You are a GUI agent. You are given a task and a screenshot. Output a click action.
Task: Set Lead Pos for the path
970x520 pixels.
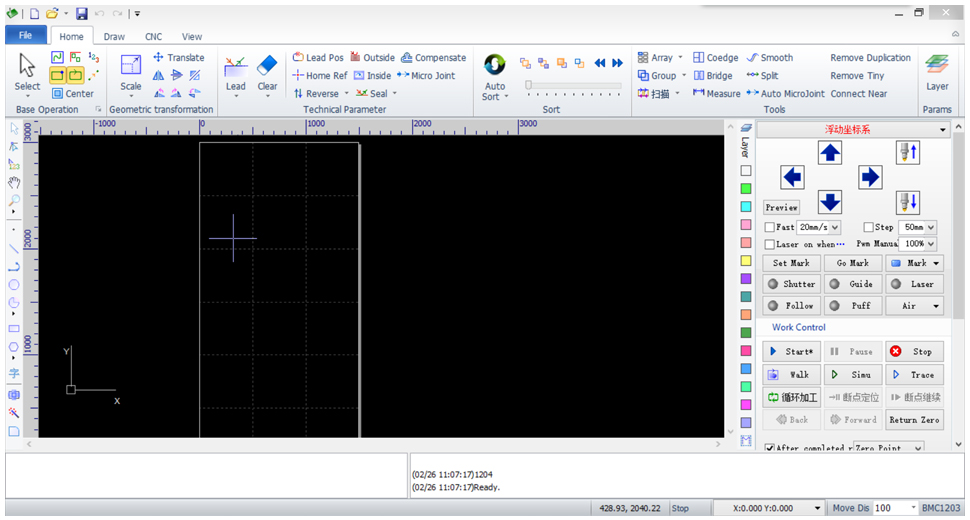[x=318, y=58]
